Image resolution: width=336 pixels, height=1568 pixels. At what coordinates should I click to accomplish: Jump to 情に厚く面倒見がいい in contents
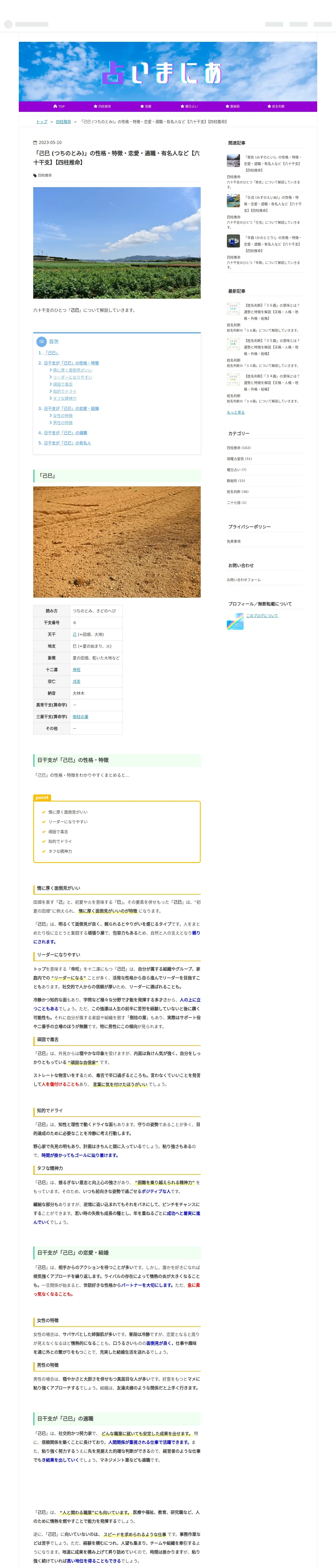72,370
